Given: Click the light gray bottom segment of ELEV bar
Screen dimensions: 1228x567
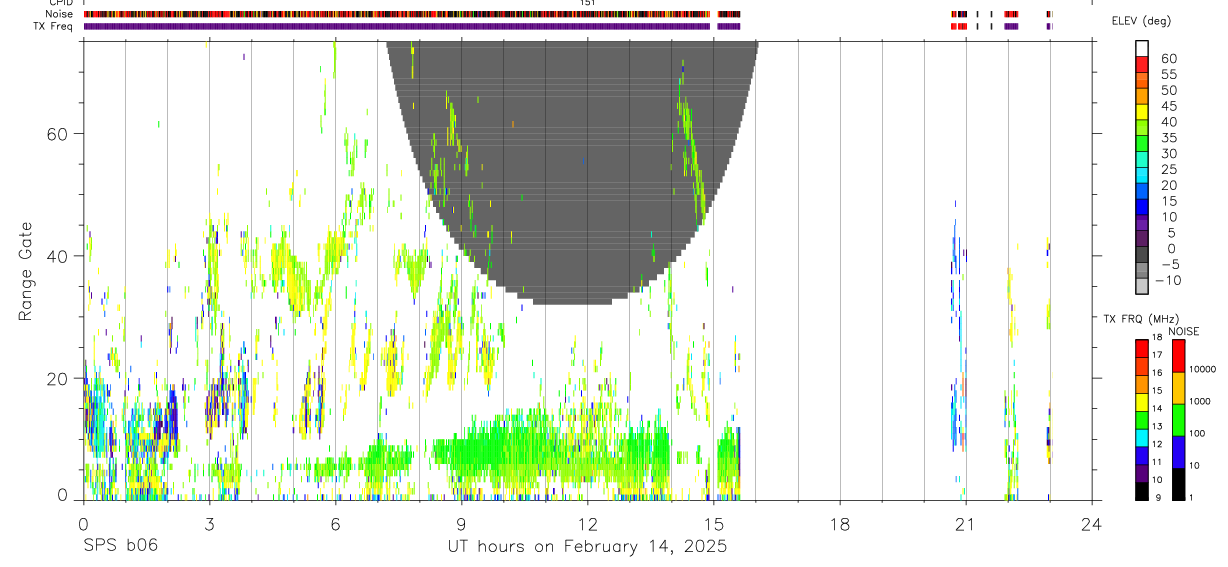Looking at the screenshot, I should (1142, 285).
